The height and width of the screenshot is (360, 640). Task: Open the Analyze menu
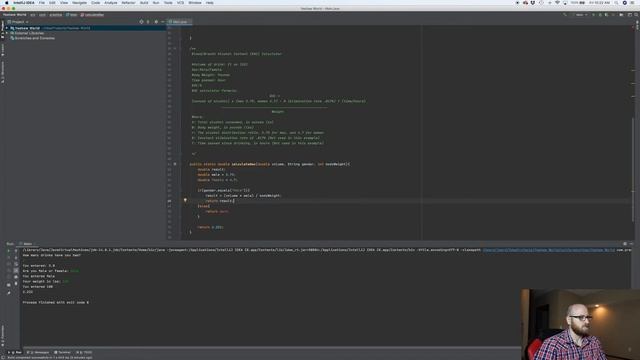coord(111,2)
